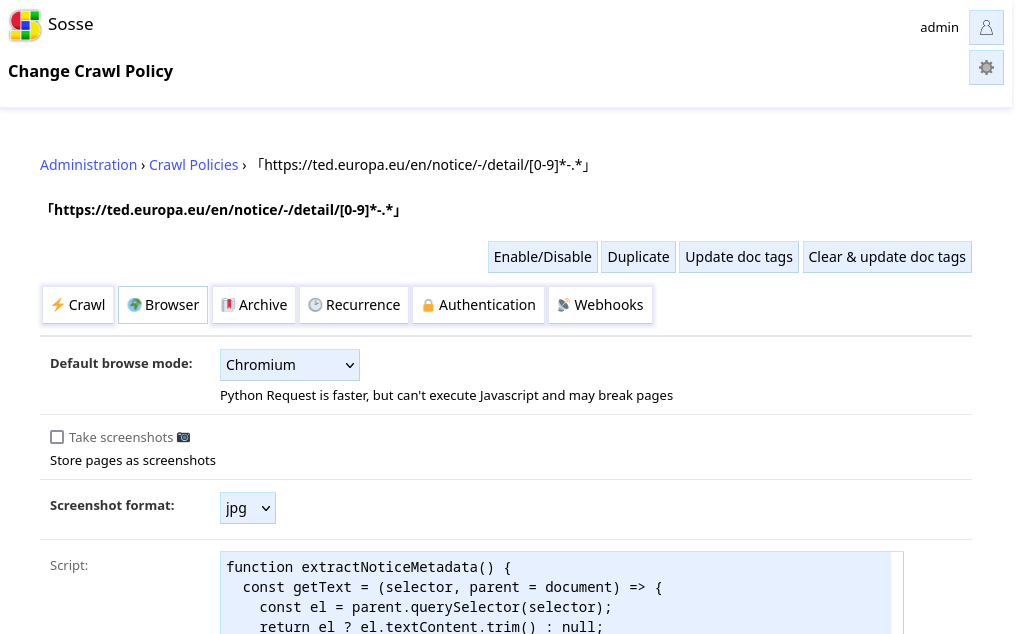Switch to the Browser tab
1024x634 pixels.
point(163,305)
